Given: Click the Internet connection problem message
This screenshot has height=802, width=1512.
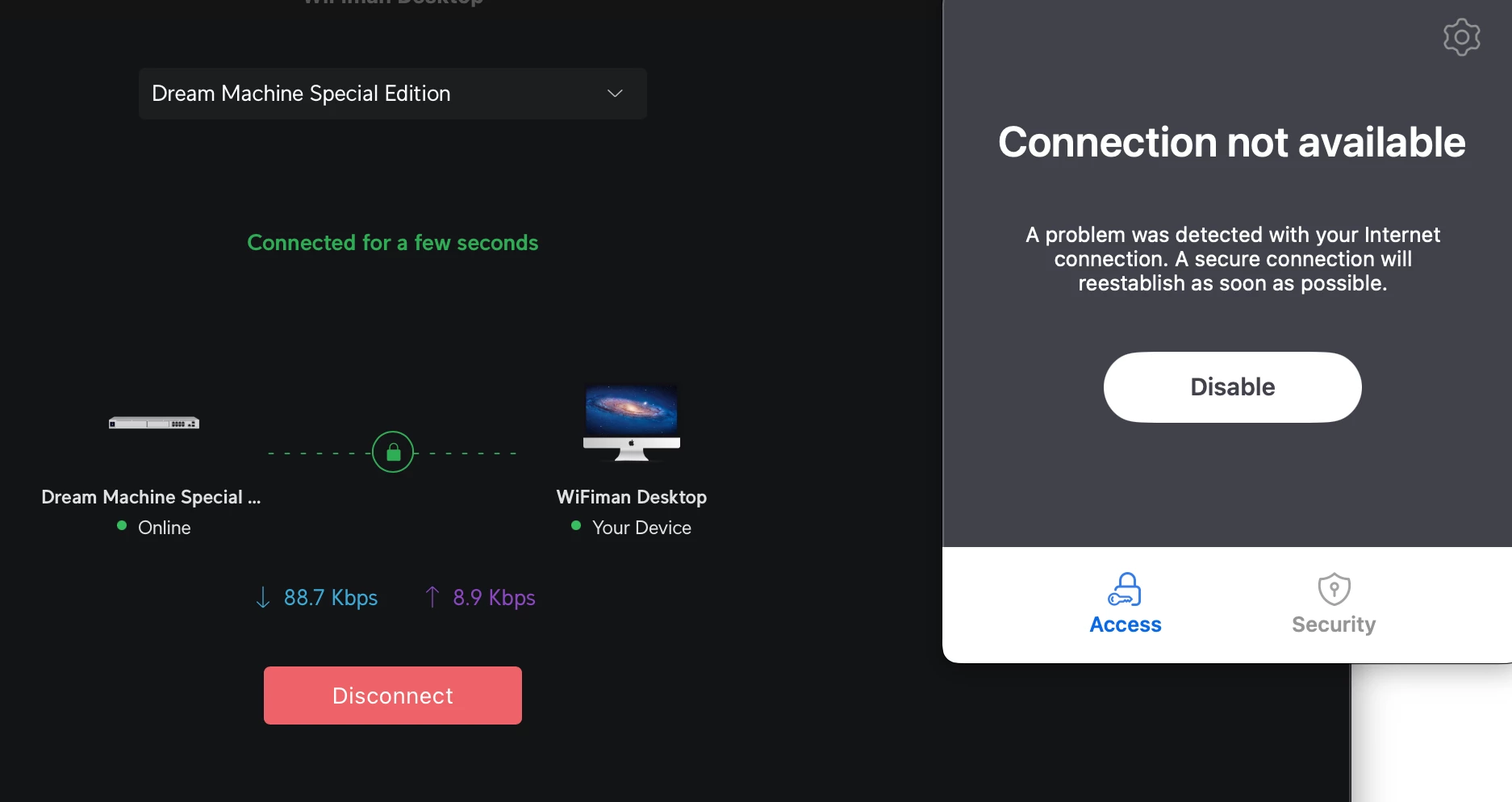Looking at the screenshot, I should click(x=1232, y=259).
